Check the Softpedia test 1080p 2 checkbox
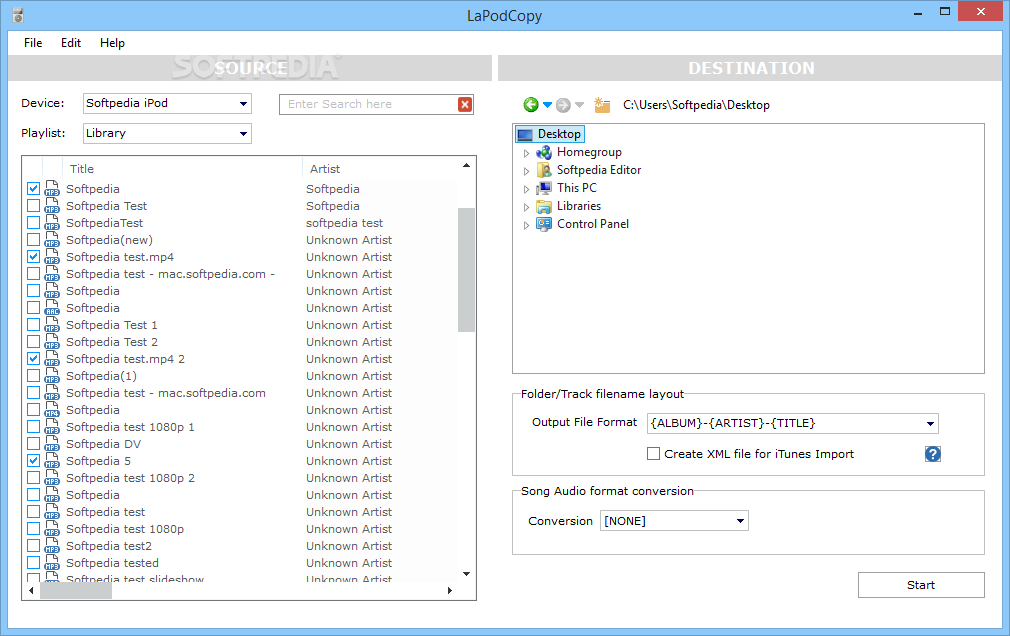 coord(33,477)
